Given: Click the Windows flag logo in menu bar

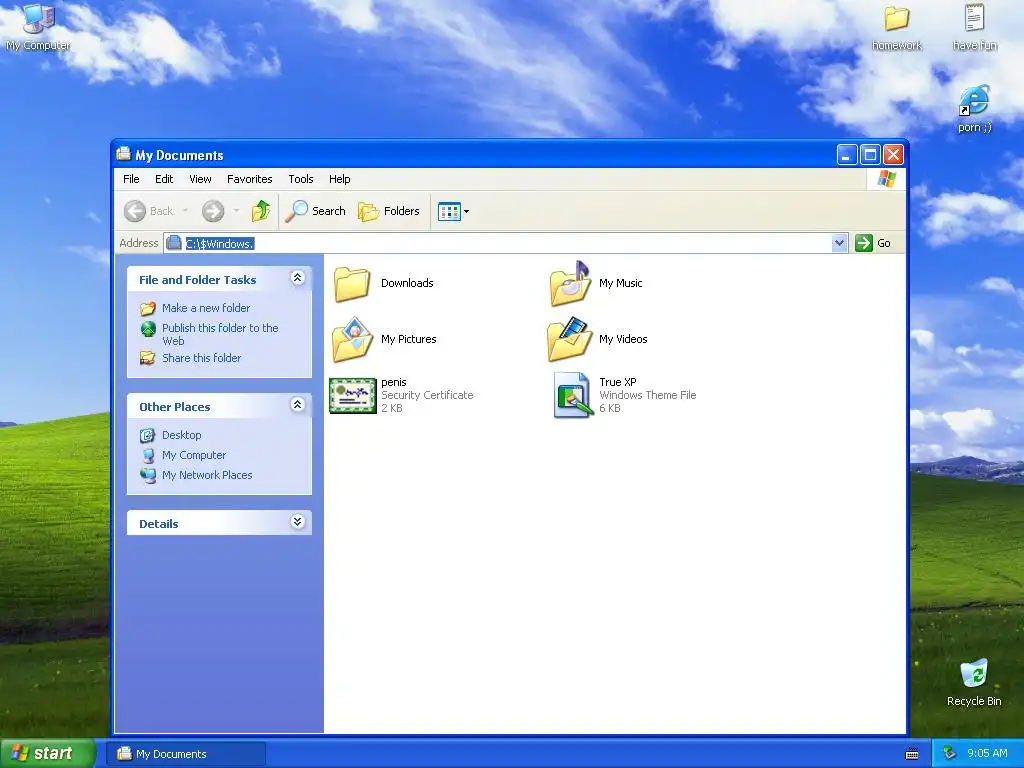Looking at the screenshot, I should 887,178.
